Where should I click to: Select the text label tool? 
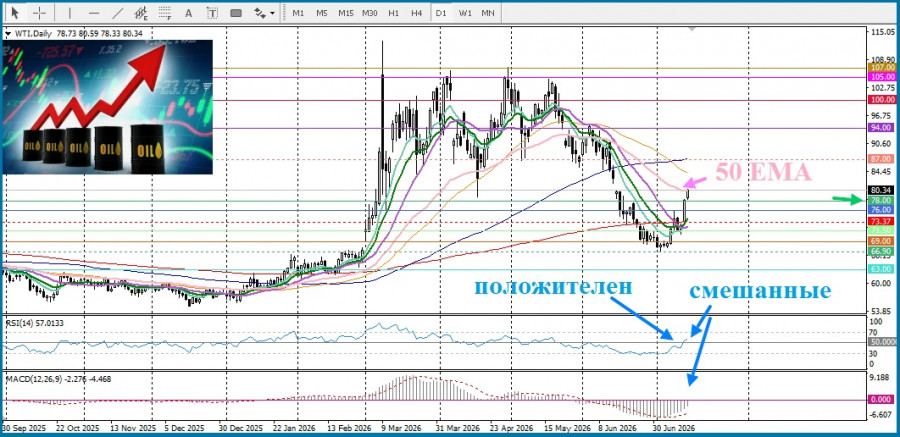[213, 12]
